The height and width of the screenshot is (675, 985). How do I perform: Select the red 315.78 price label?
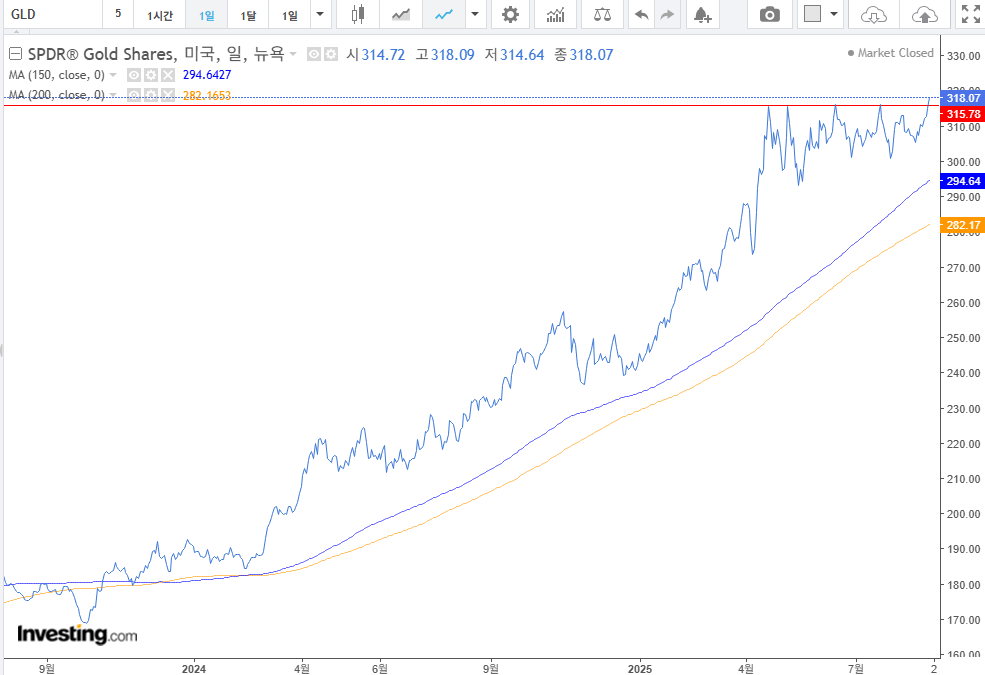click(x=963, y=114)
